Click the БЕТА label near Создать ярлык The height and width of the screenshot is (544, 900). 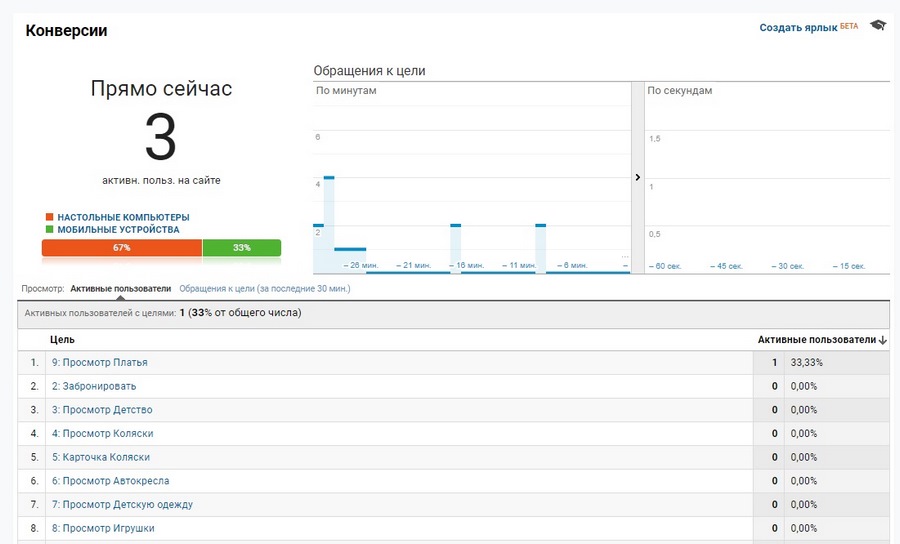[x=849, y=26]
